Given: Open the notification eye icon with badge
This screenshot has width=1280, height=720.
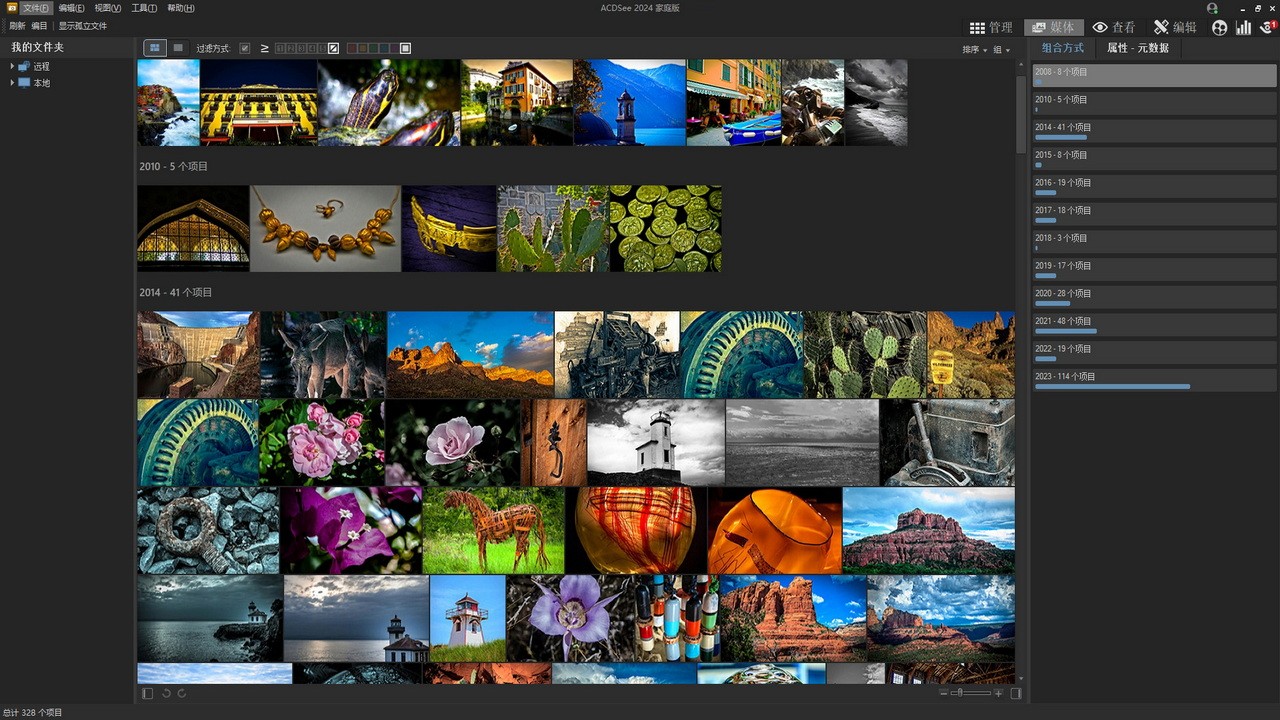Looking at the screenshot, I should (x=1267, y=27).
